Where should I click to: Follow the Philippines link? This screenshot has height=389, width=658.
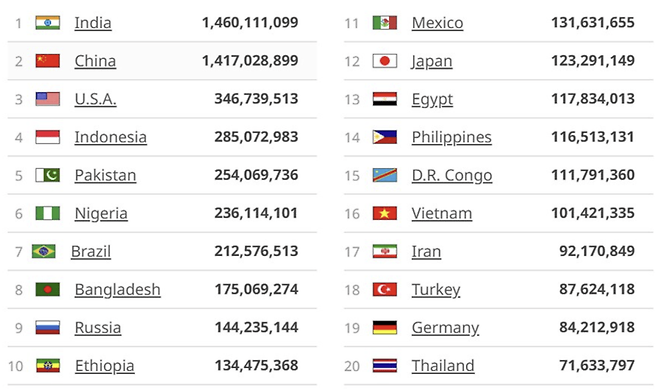(x=452, y=138)
